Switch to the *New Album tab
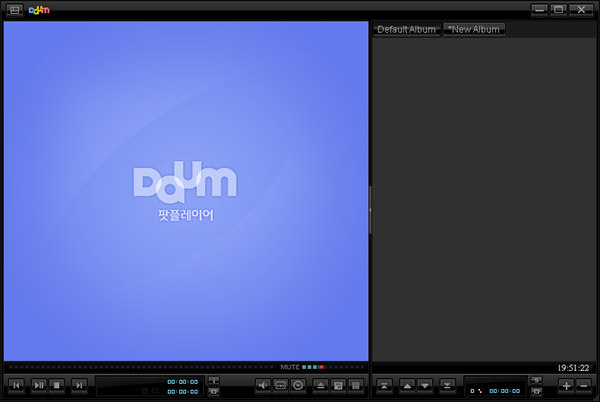Screen dimensions: 600x402 tap(474, 29)
